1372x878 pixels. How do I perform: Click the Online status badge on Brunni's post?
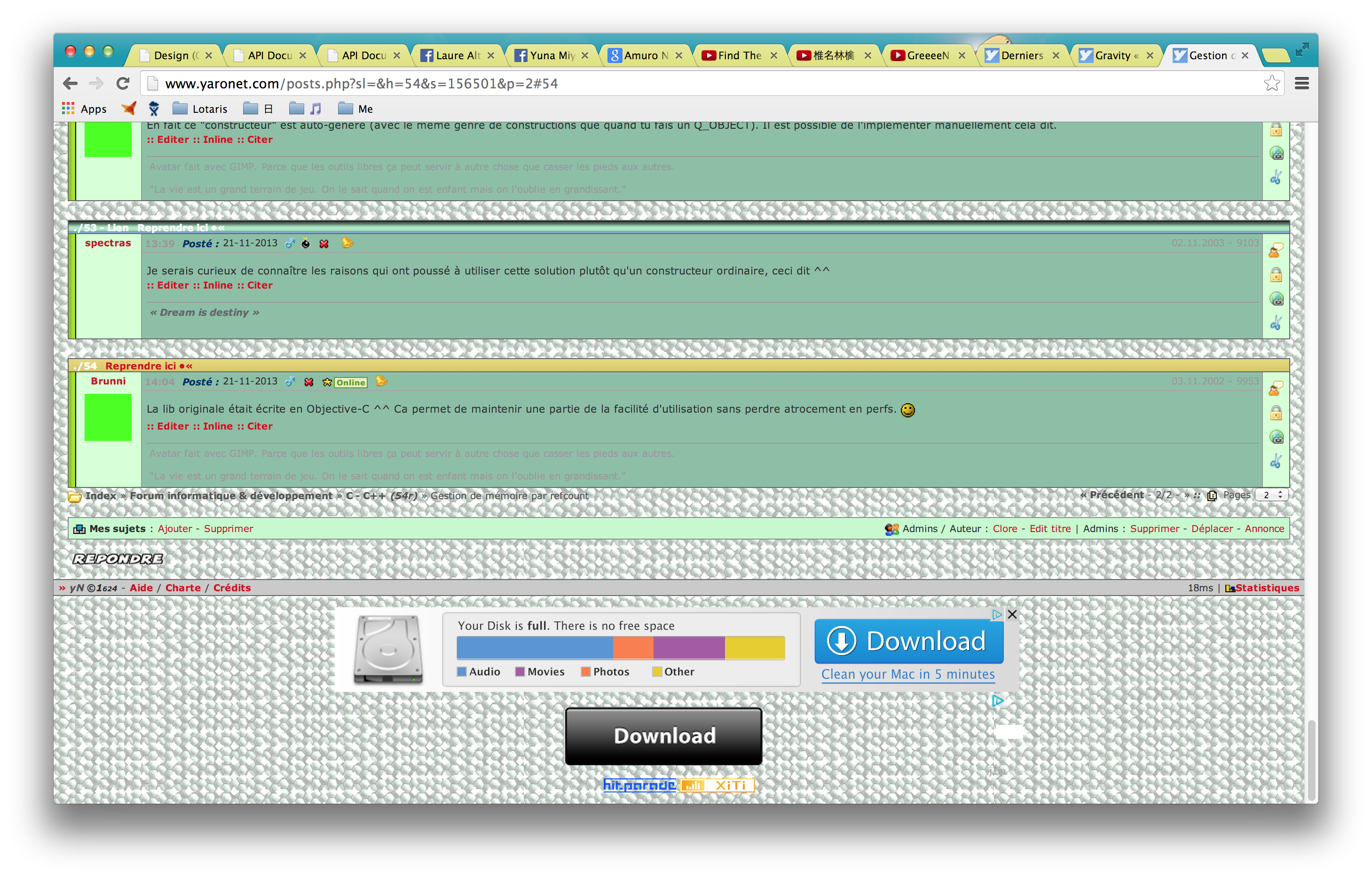350,383
